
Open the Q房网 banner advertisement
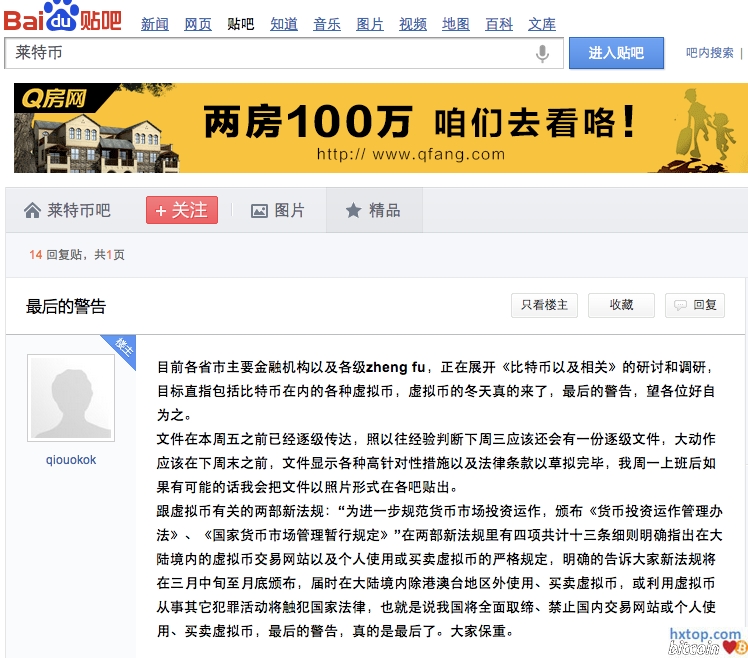click(380, 128)
